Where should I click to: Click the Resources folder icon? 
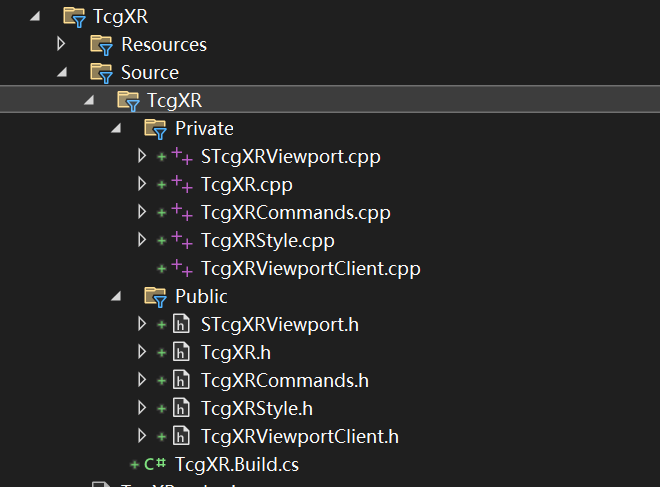click(x=101, y=44)
